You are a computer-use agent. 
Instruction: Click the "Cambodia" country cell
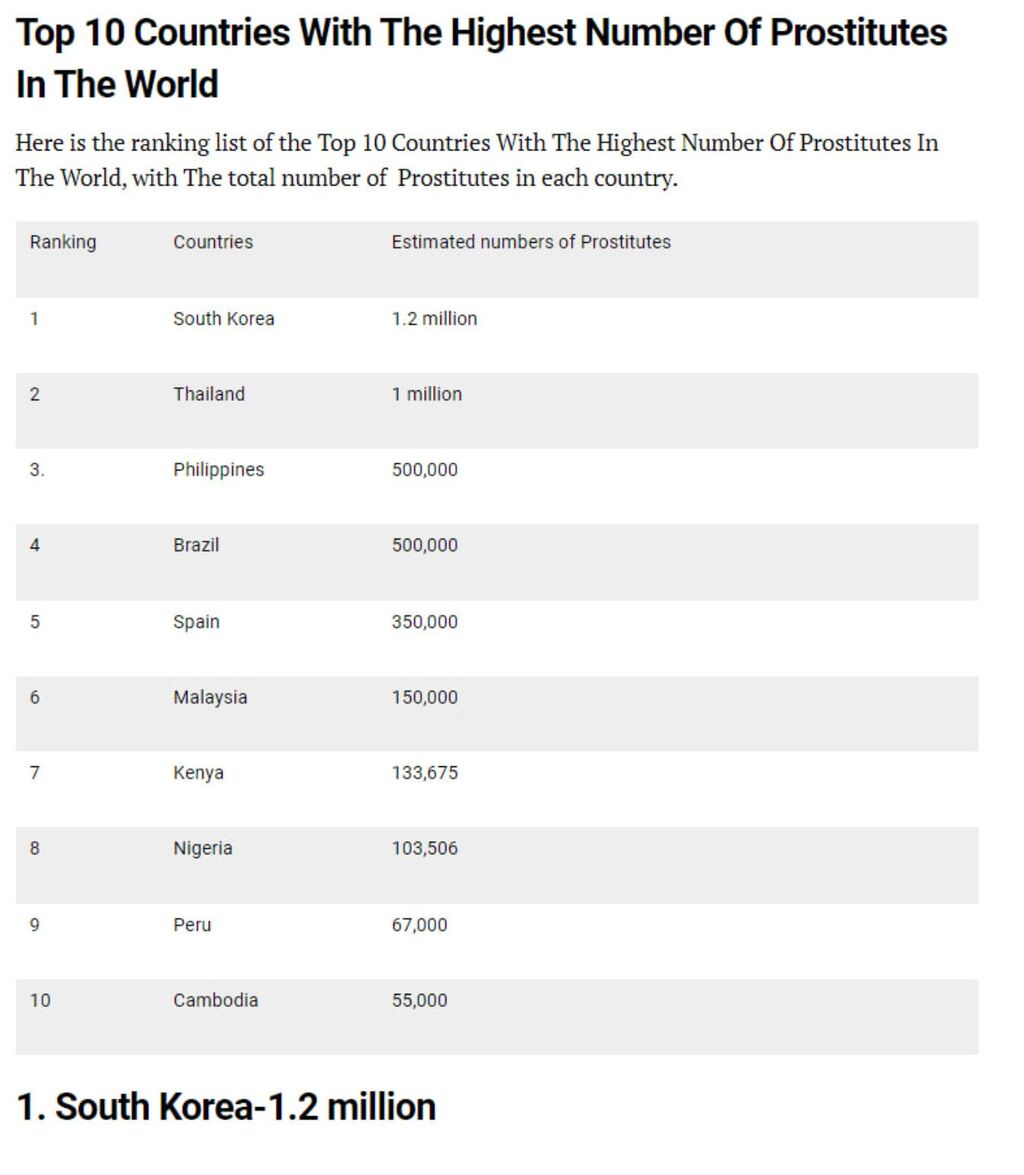click(x=215, y=1000)
